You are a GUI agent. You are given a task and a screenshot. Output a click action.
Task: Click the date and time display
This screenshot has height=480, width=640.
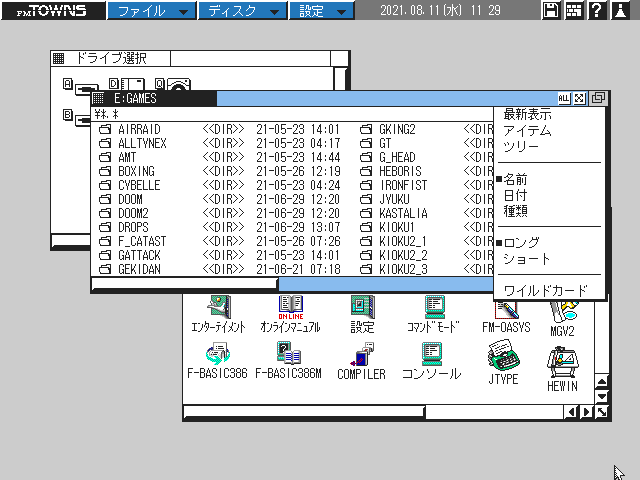(440, 10)
